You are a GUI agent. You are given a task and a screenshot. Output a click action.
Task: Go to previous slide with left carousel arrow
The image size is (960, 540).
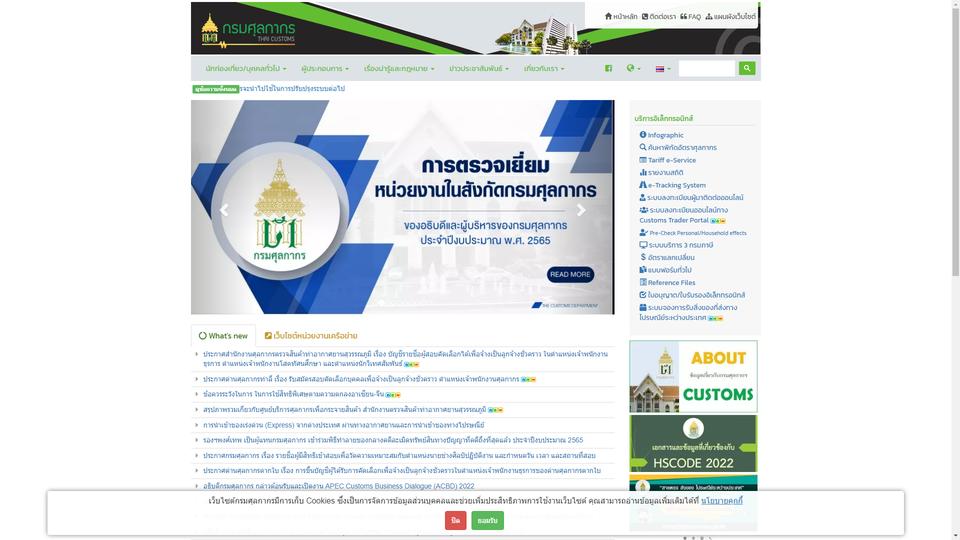point(224,210)
